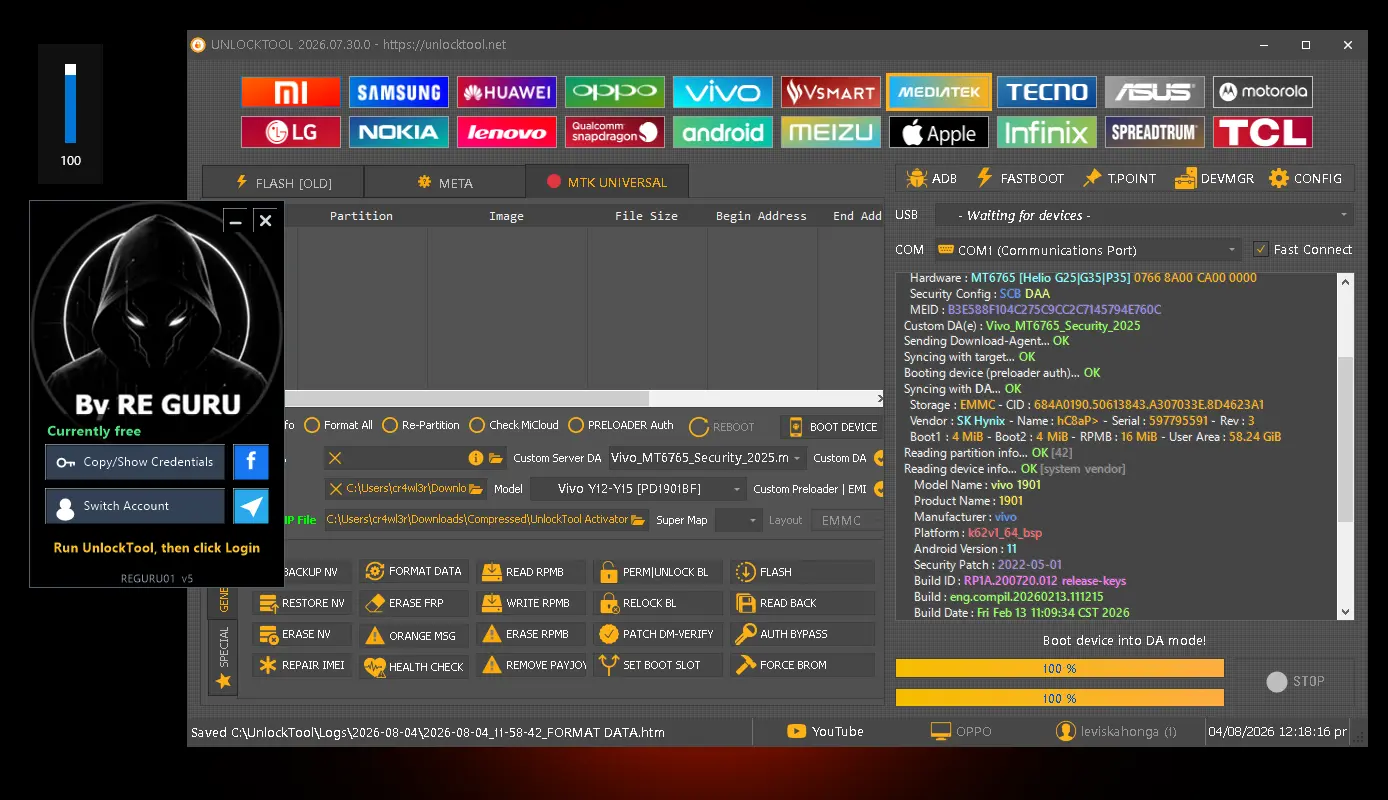Select the highlighted MediaTek brand tile
The width and height of the screenshot is (1388, 800).
[939, 92]
